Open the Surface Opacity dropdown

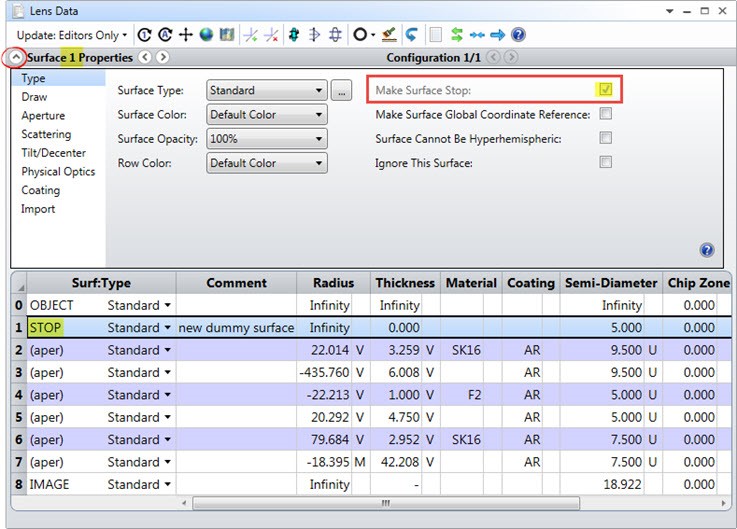click(267, 139)
